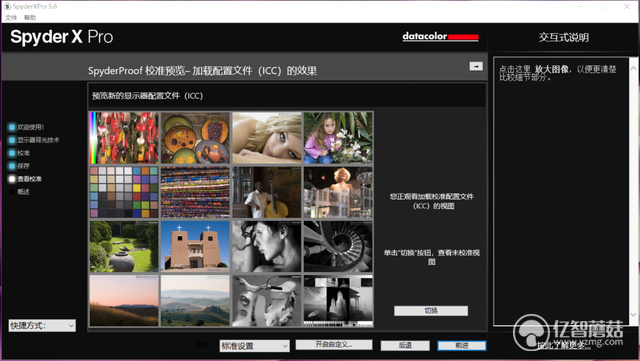Enlarge the black-and-white woman profile thumbnail
640x361 pixels.
267,247
